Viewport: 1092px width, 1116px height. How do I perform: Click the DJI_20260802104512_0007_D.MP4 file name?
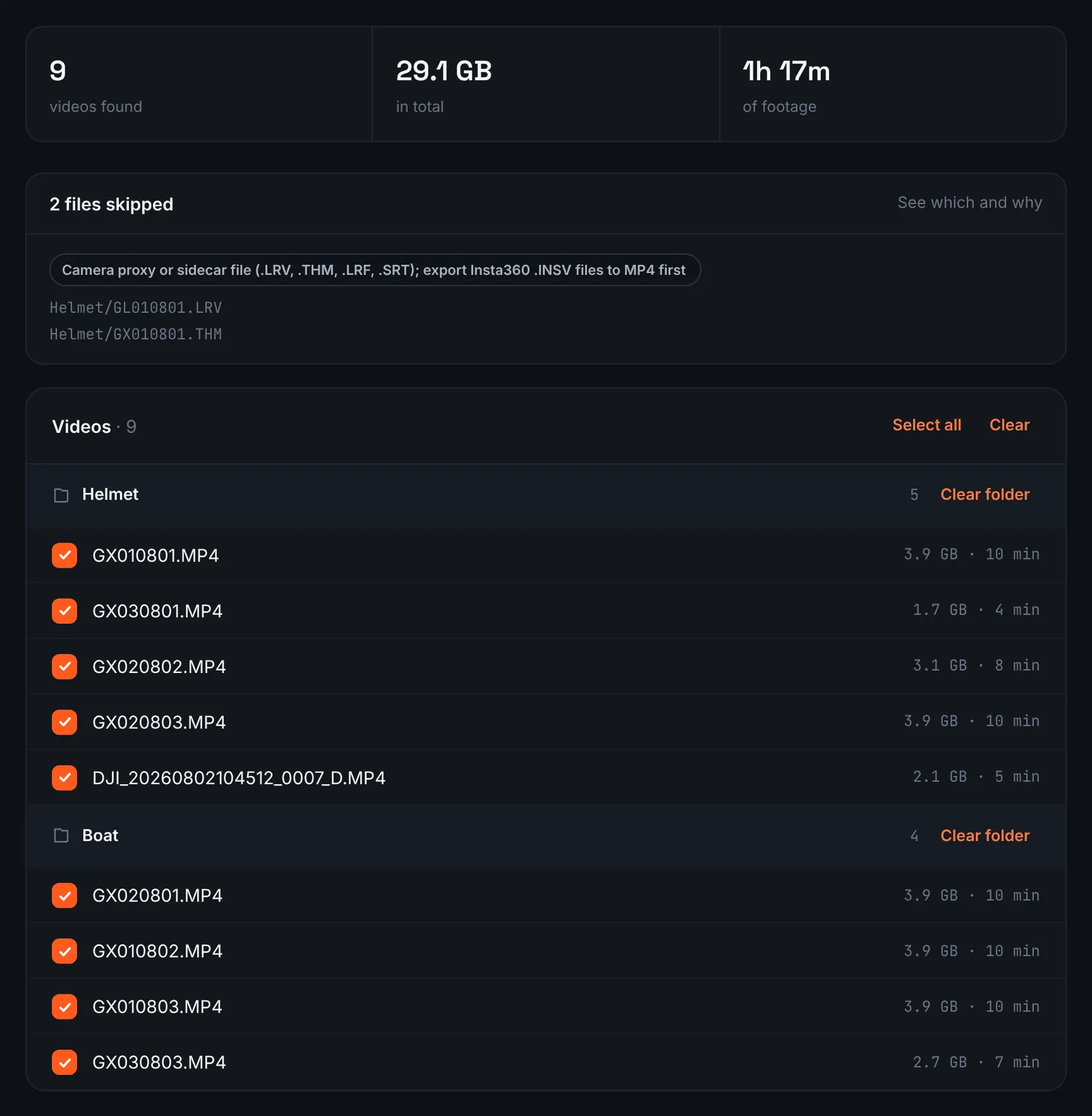[x=239, y=778]
